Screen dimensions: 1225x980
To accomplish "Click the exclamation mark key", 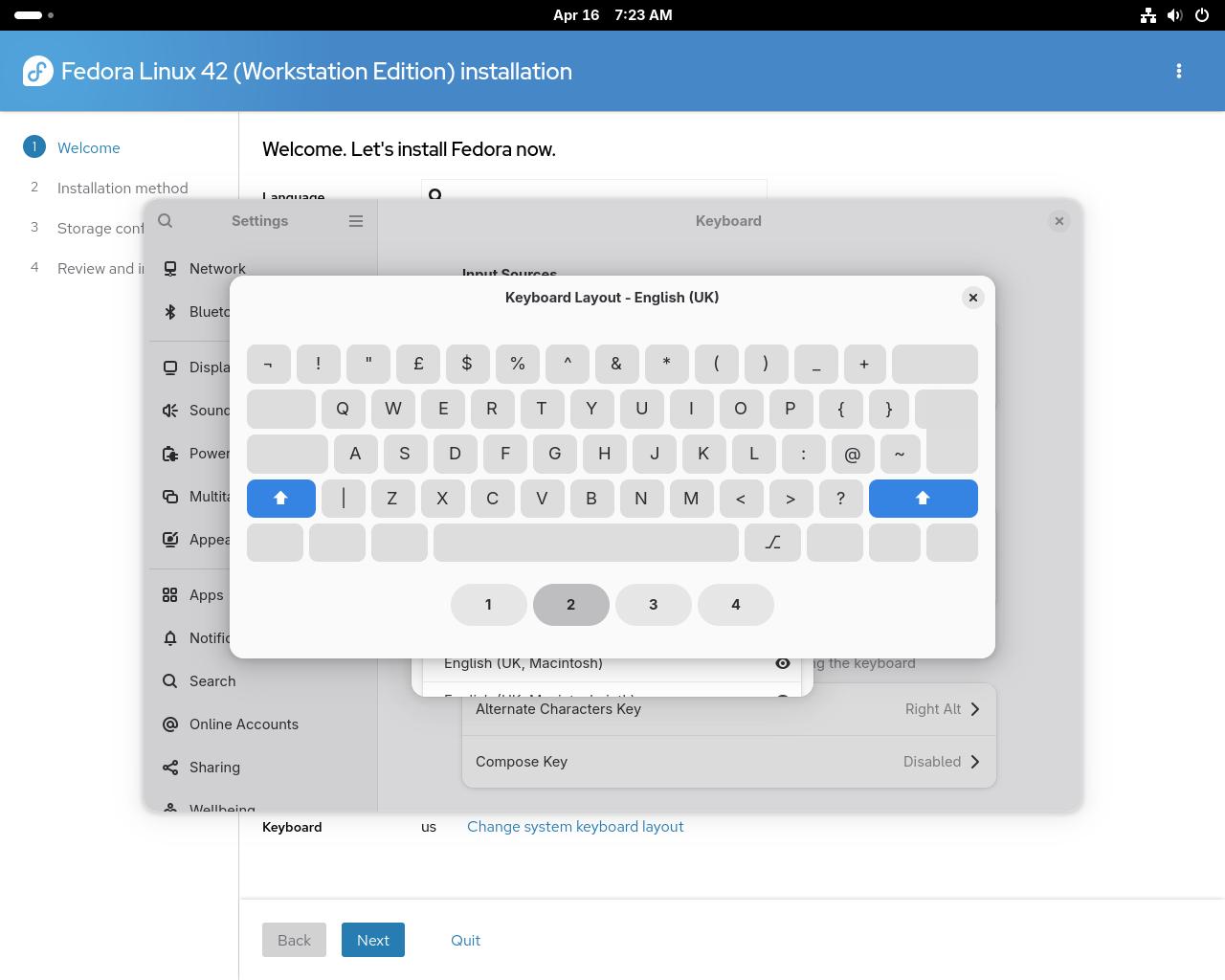I will tap(319, 364).
